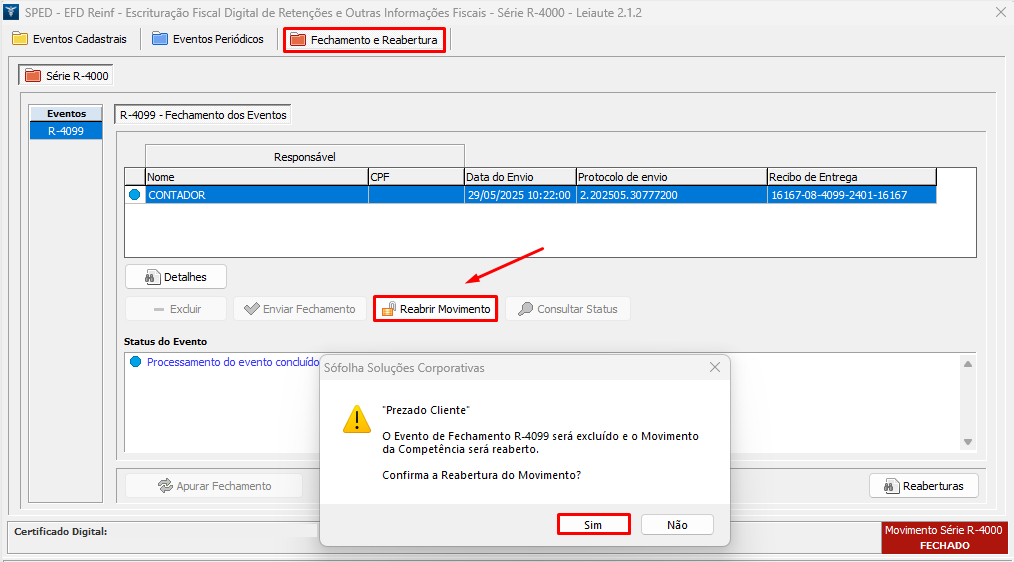Select R-4099 in the Eventos list
The image size is (1014, 562).
pos(66,131)
